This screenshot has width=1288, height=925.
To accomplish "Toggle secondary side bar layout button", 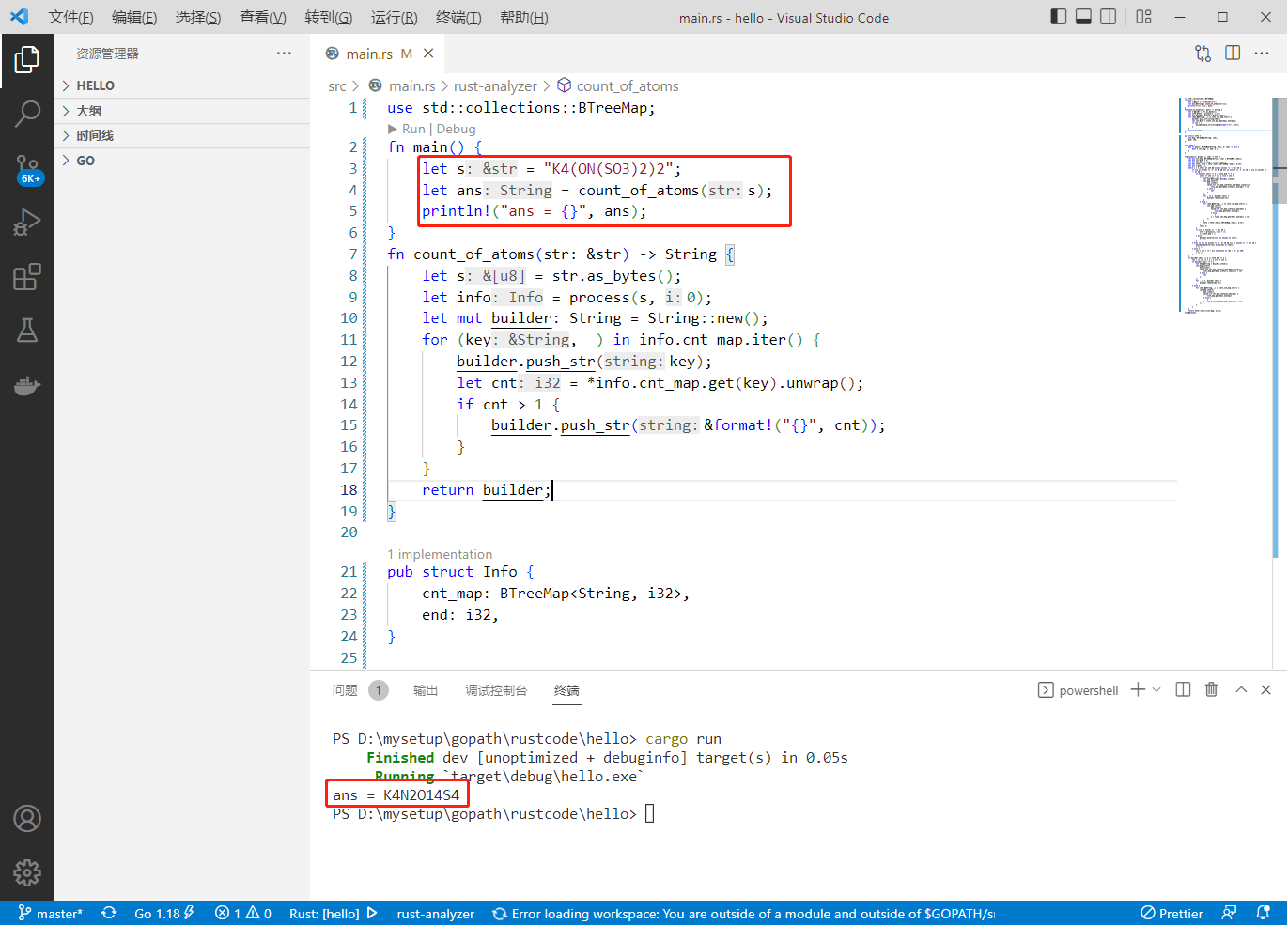I will [1109, 17].
